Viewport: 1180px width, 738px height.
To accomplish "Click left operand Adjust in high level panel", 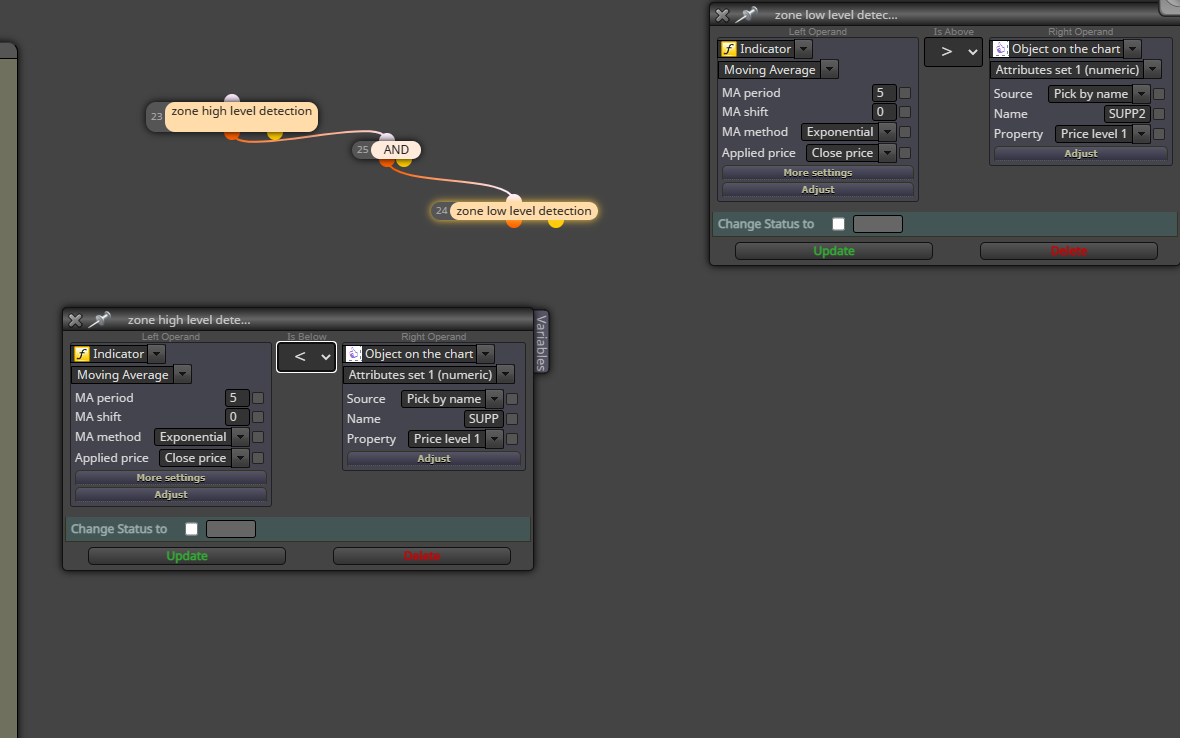I will tap(171, 495).
